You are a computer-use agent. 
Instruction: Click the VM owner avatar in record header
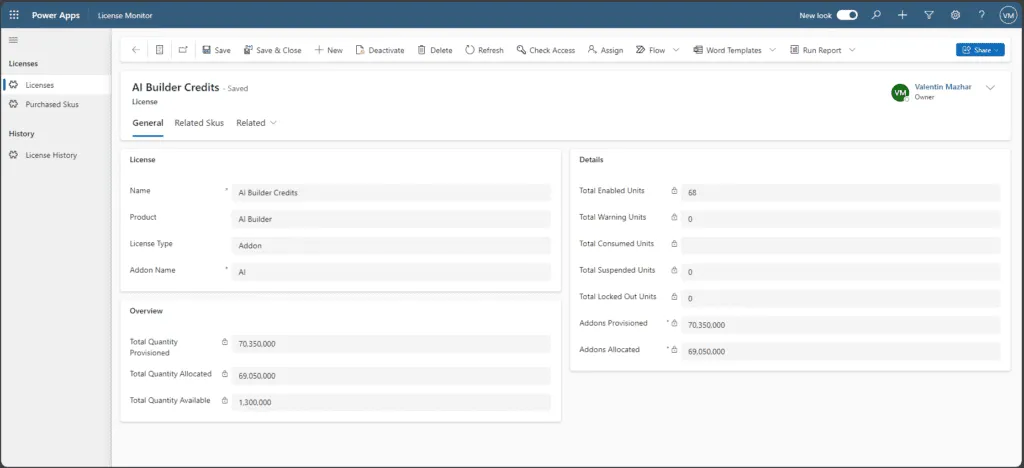(900, 93)
